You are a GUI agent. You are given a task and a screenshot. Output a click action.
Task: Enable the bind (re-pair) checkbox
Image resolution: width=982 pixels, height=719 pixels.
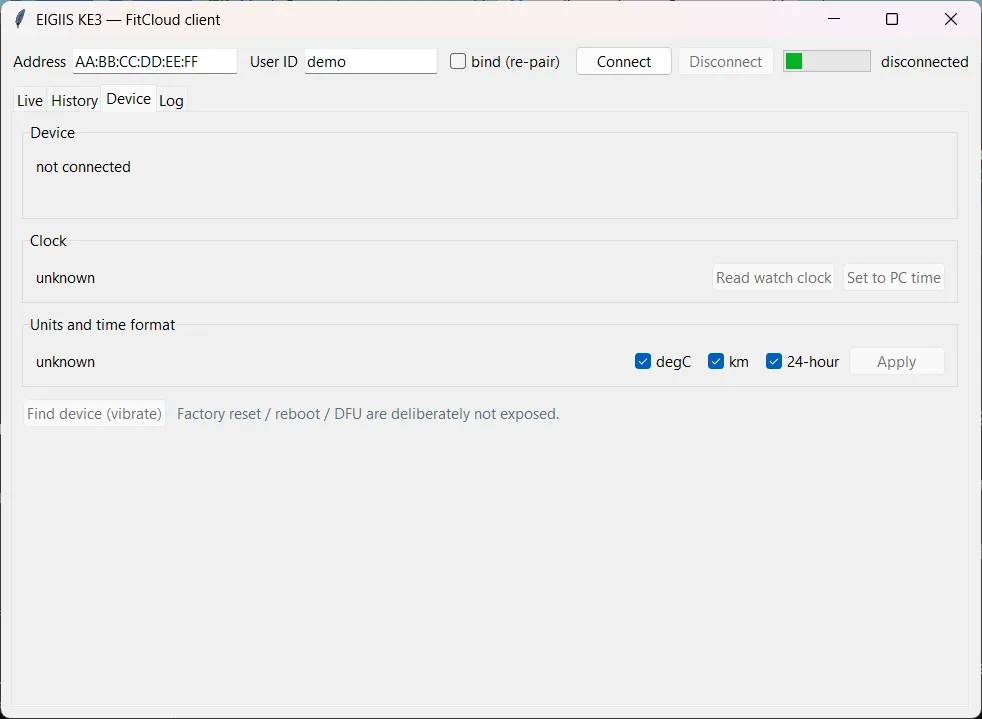tap(458, 61)
